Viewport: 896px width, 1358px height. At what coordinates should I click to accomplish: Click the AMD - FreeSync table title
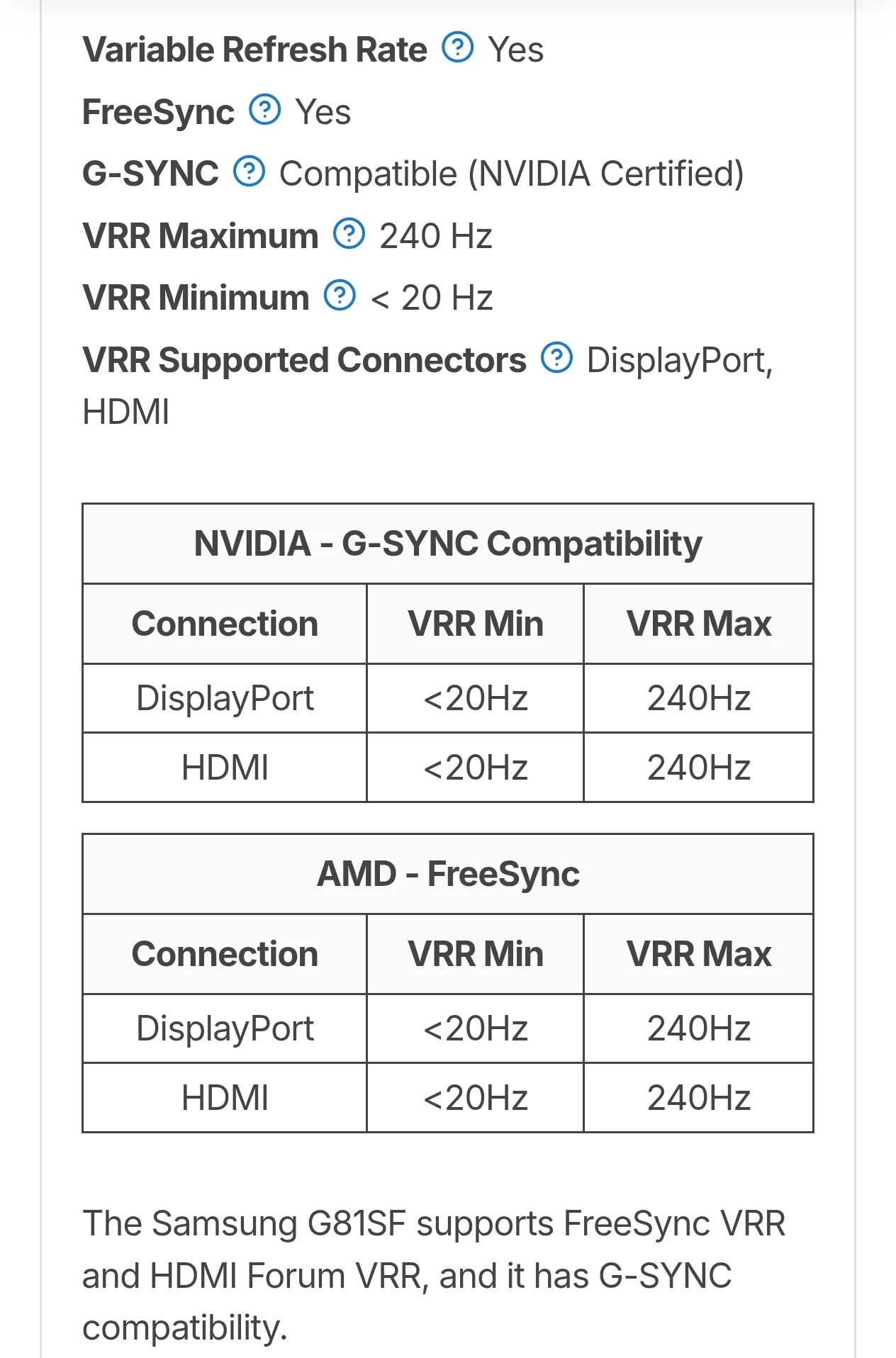[448, 874]
